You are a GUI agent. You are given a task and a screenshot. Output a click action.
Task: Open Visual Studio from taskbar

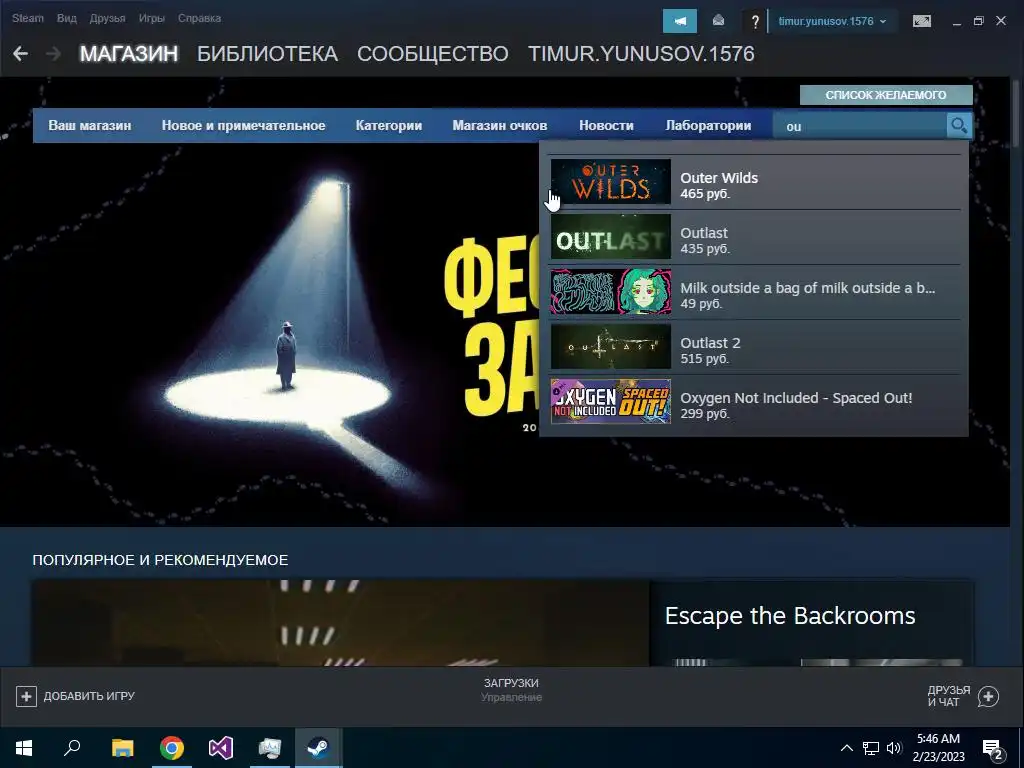pos(221,747)
